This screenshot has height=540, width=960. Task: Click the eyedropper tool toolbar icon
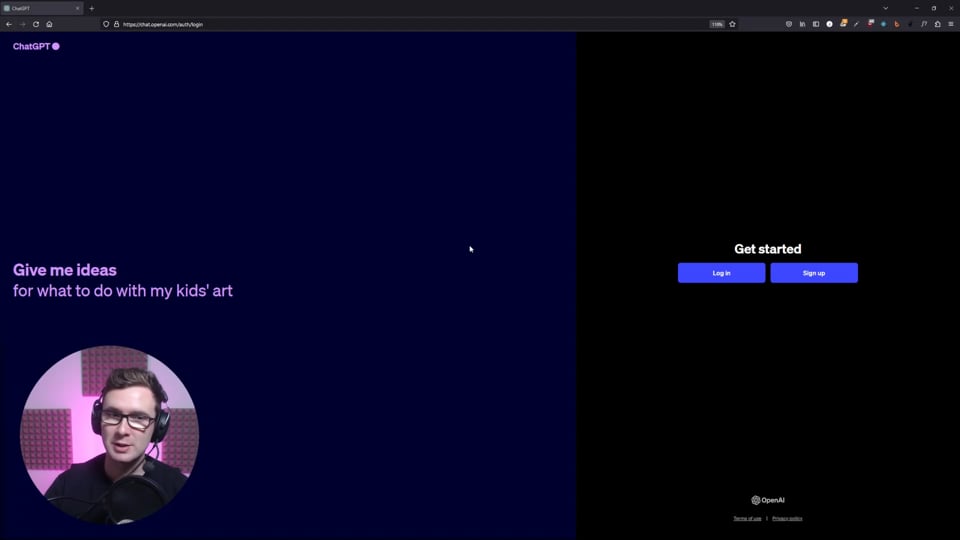pos(857,24)
